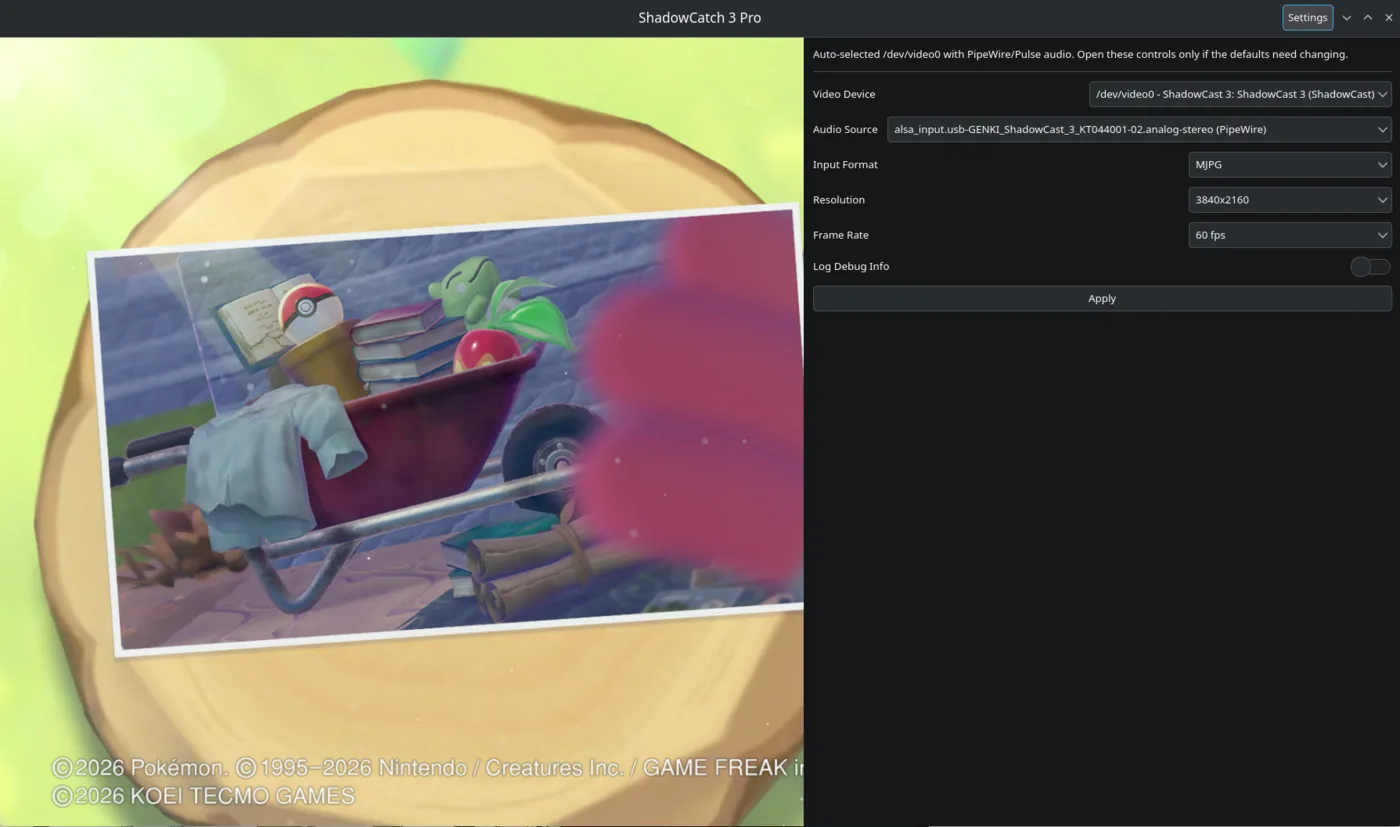This screenshot has width=1400, height=827.
Task: Open the Video Device dropdown
Action: click(1240, 94)
